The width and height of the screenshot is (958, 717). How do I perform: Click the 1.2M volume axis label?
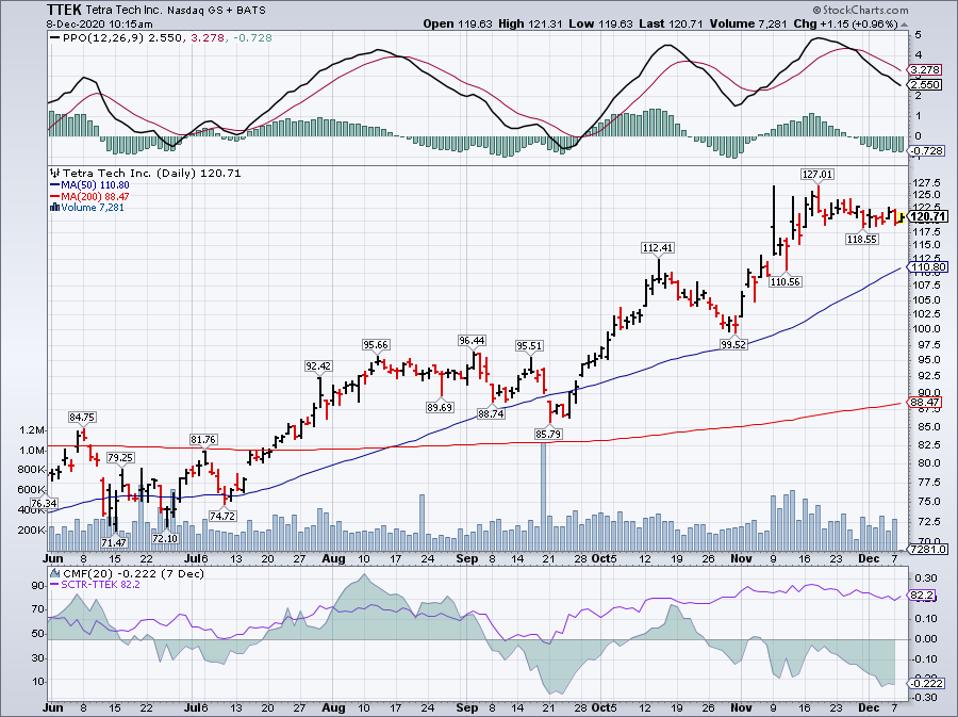[32, 430]
